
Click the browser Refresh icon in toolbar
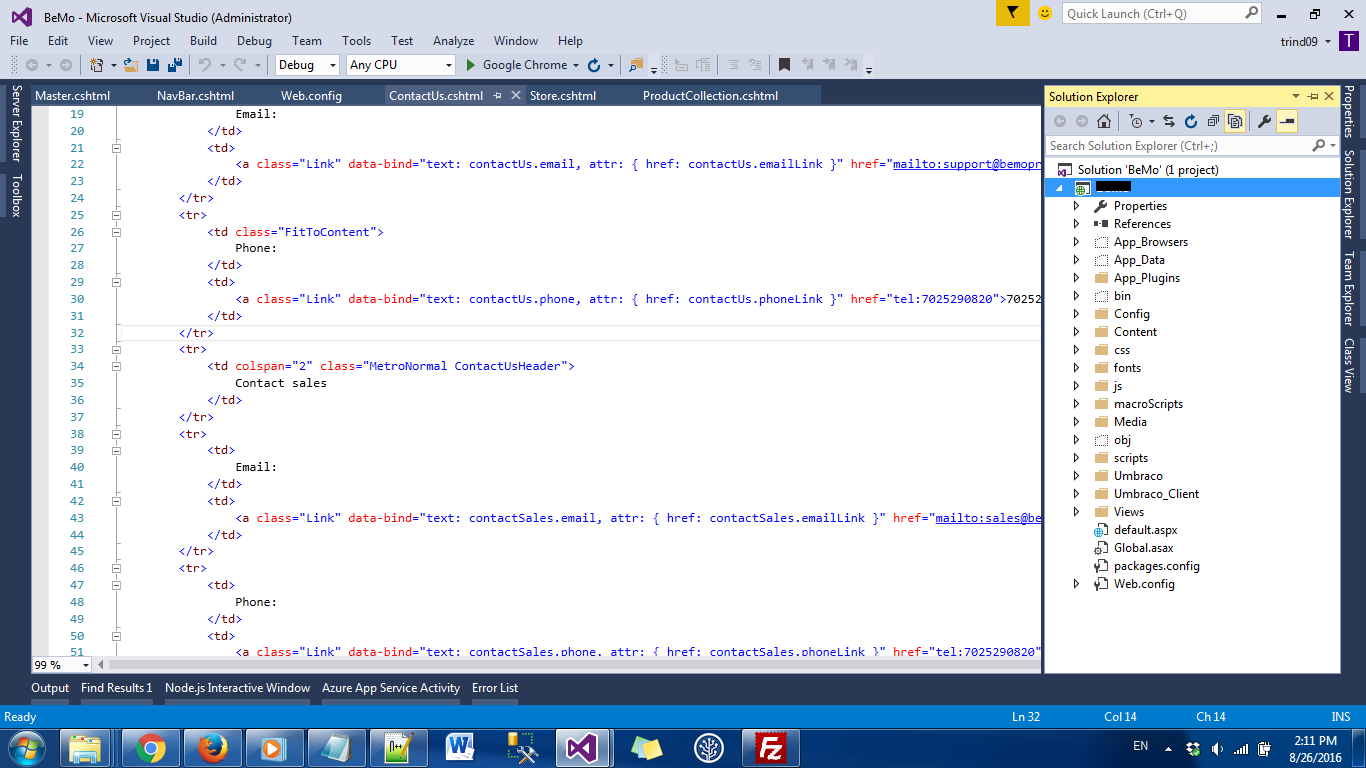pyautogui.click(x=593, y=65)
